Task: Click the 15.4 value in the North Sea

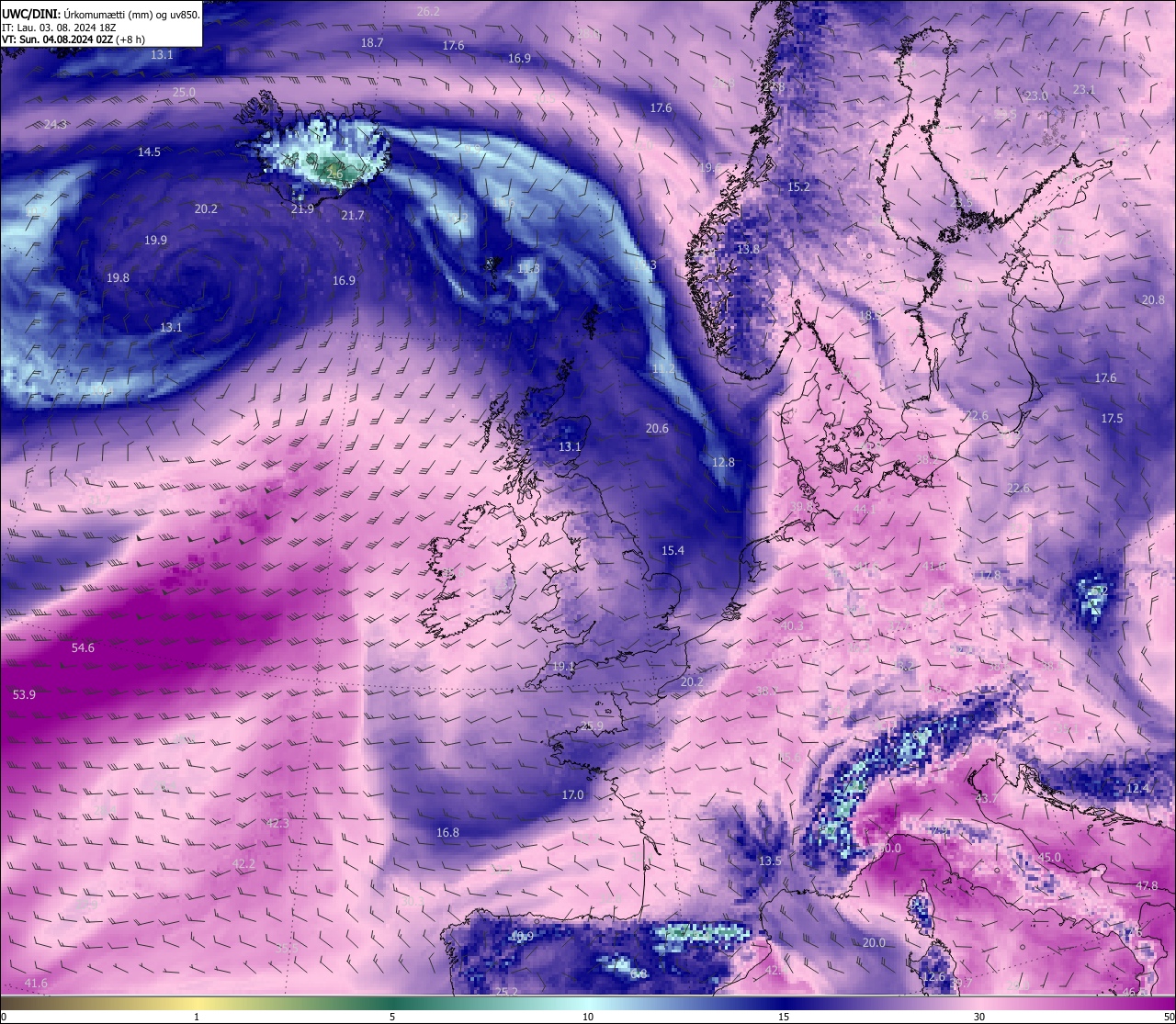Action: 673,550
